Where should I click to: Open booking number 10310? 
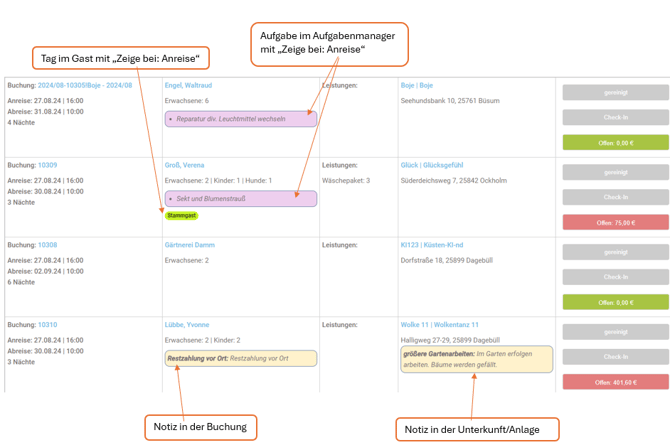click(47, 325)
